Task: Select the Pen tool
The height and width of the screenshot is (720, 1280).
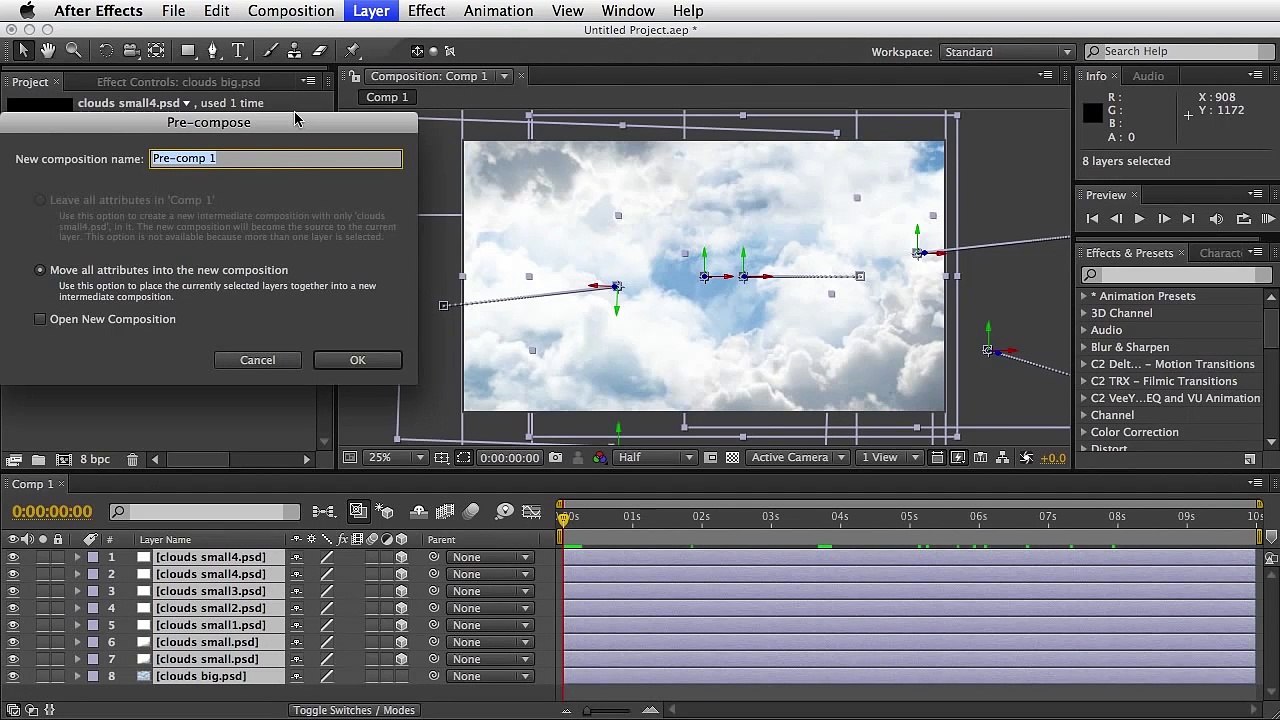Action: tap(212, 51)
